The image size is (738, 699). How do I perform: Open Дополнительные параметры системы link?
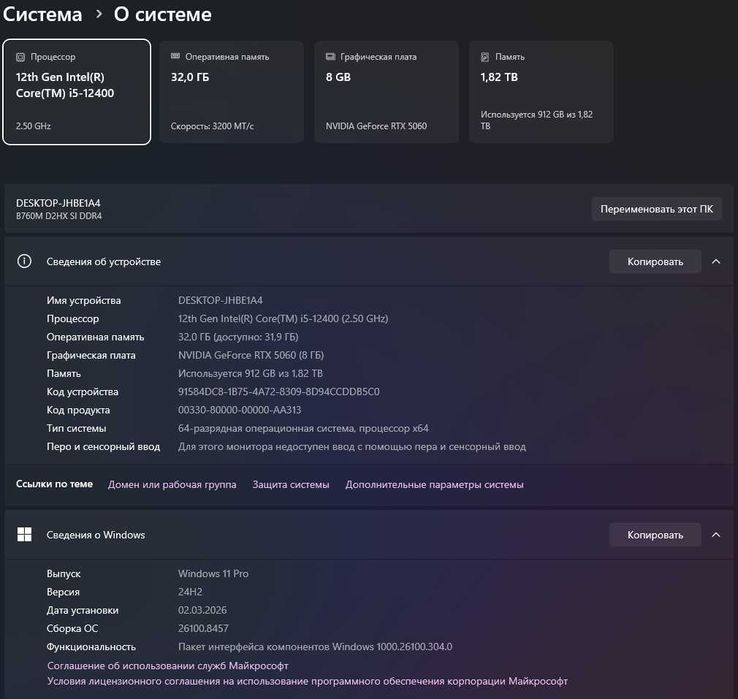point(434,484)
